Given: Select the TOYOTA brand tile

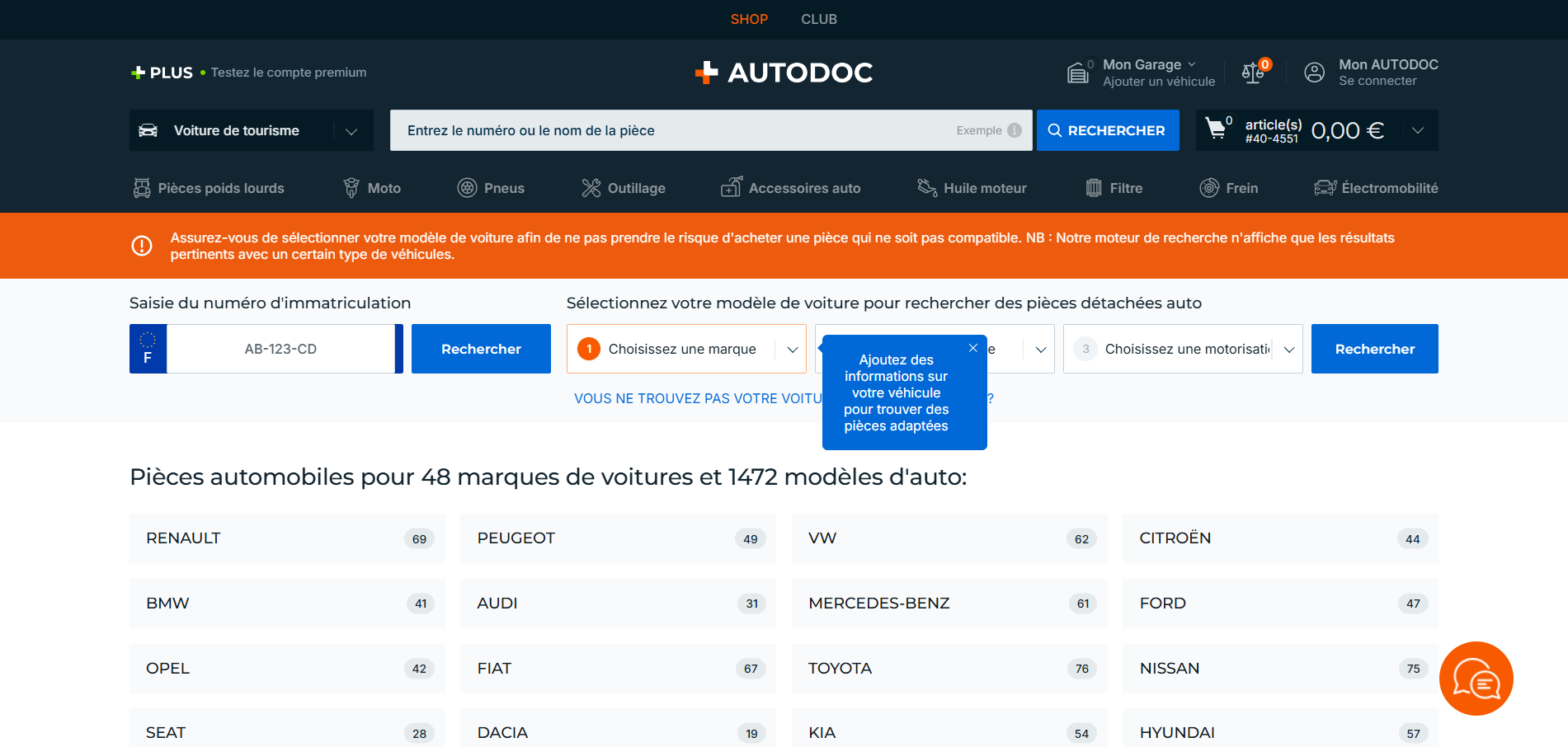Looking at the screenshot, I should 949,669.
